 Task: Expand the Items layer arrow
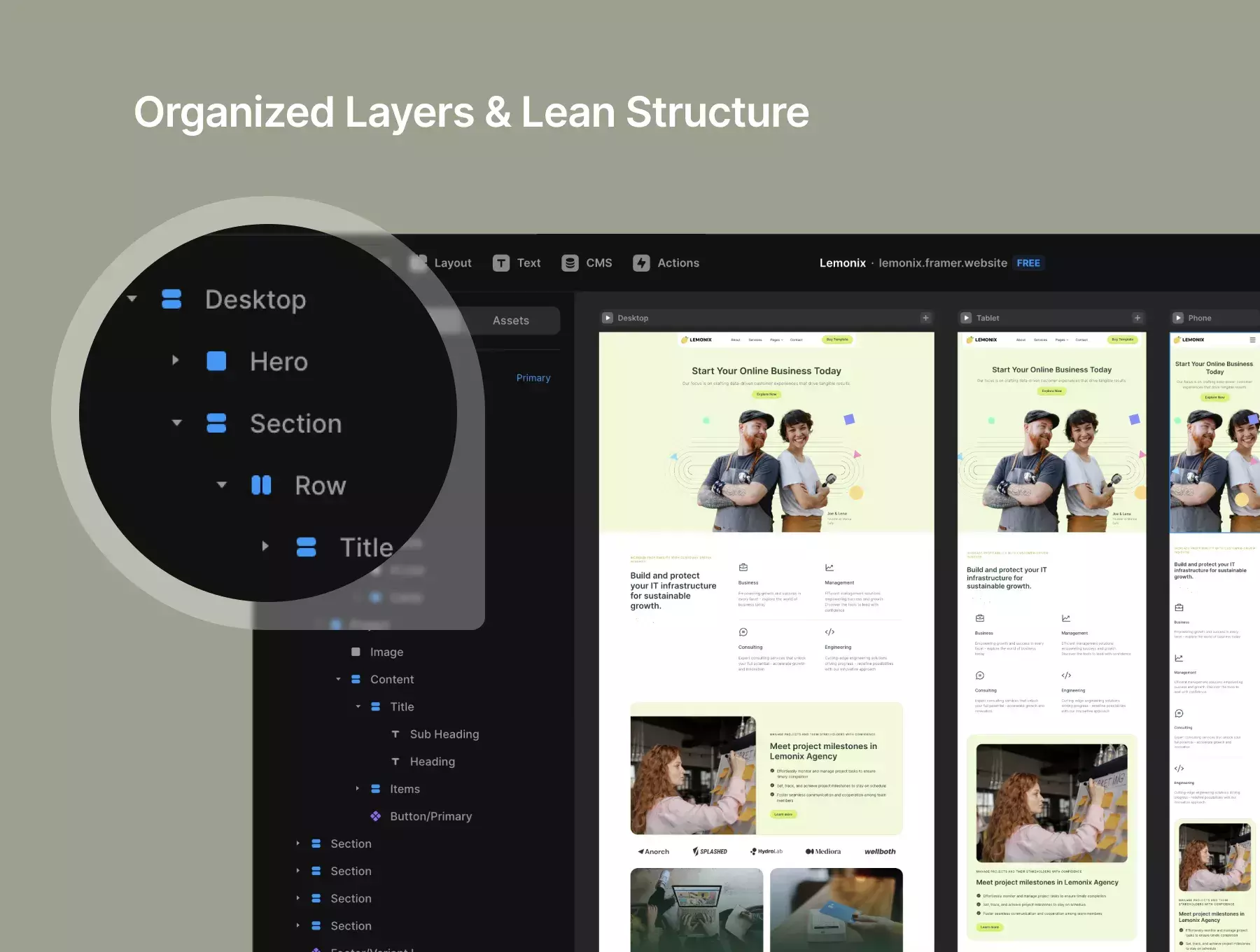coord(358,788)
